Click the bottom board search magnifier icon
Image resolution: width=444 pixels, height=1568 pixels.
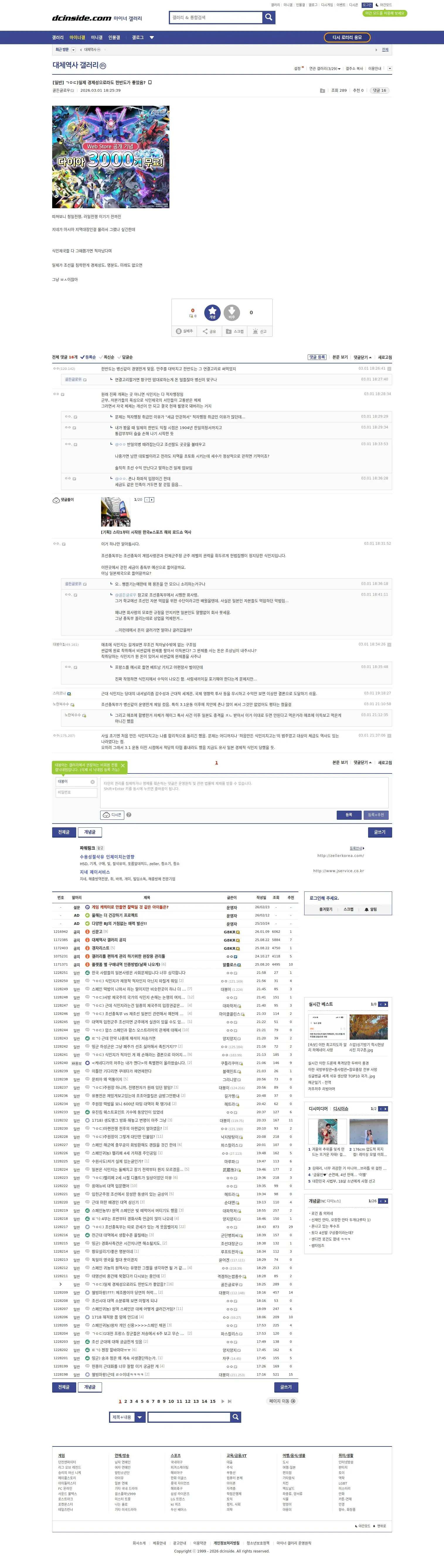pyautogui.click(x=235, y=1417)
